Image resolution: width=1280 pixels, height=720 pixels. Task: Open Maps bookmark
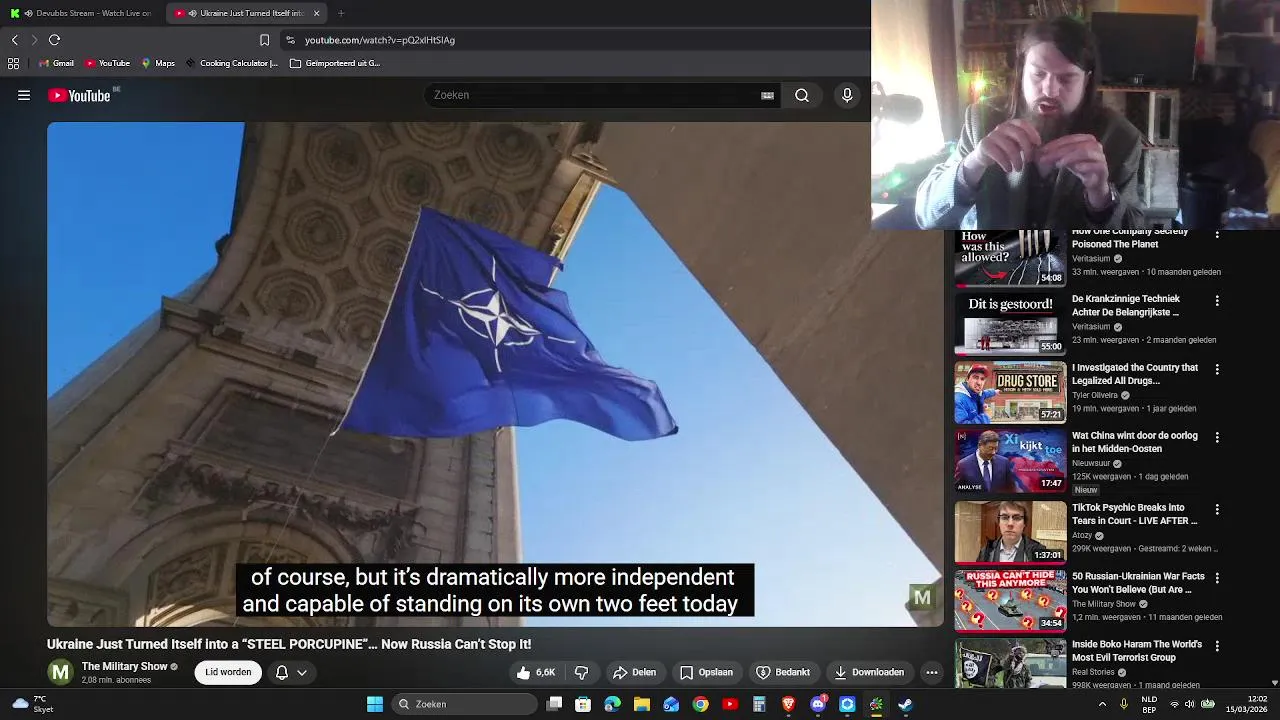(x=158, y=63)
